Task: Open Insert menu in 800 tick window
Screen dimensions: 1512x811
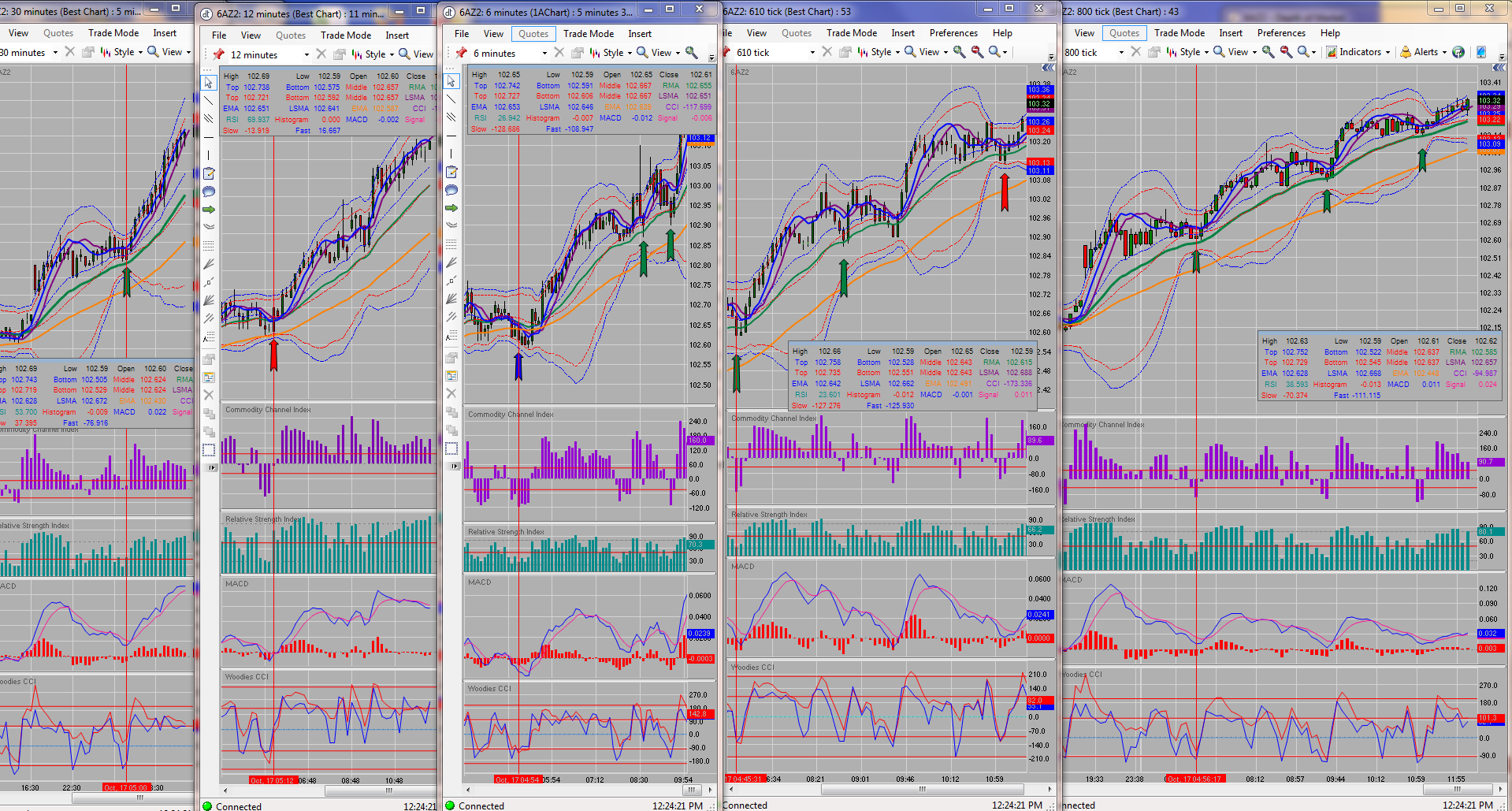Action: click(x=1231, y=33)
